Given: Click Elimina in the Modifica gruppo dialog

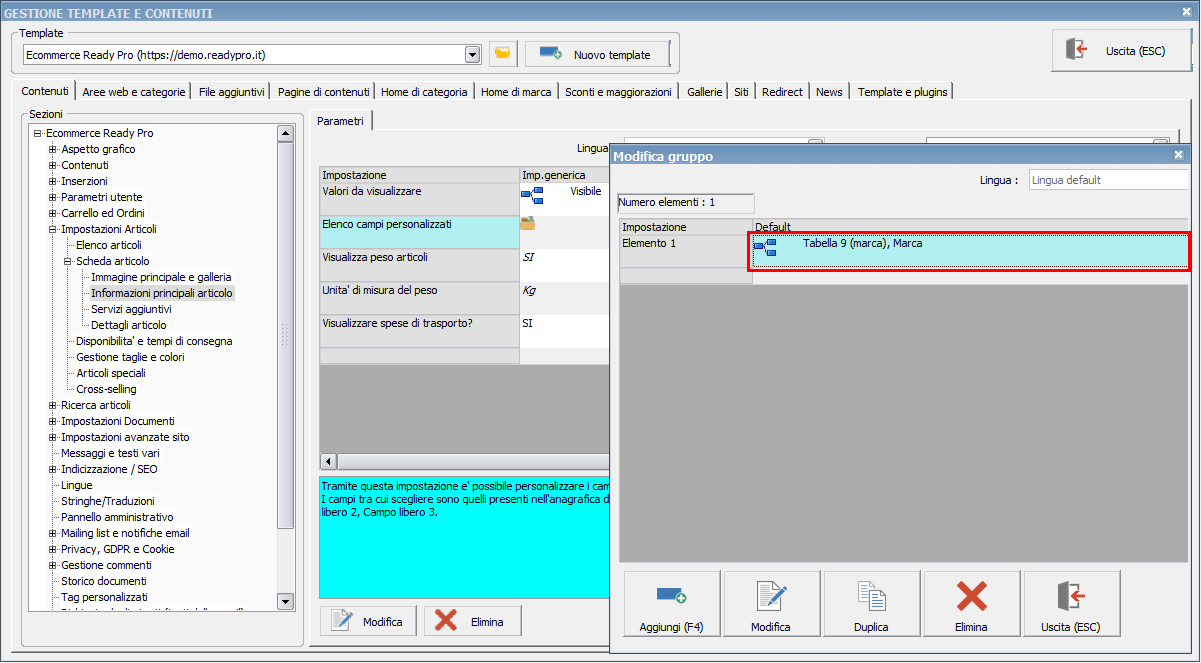Looking at the screenshot, I should (971, 604).
